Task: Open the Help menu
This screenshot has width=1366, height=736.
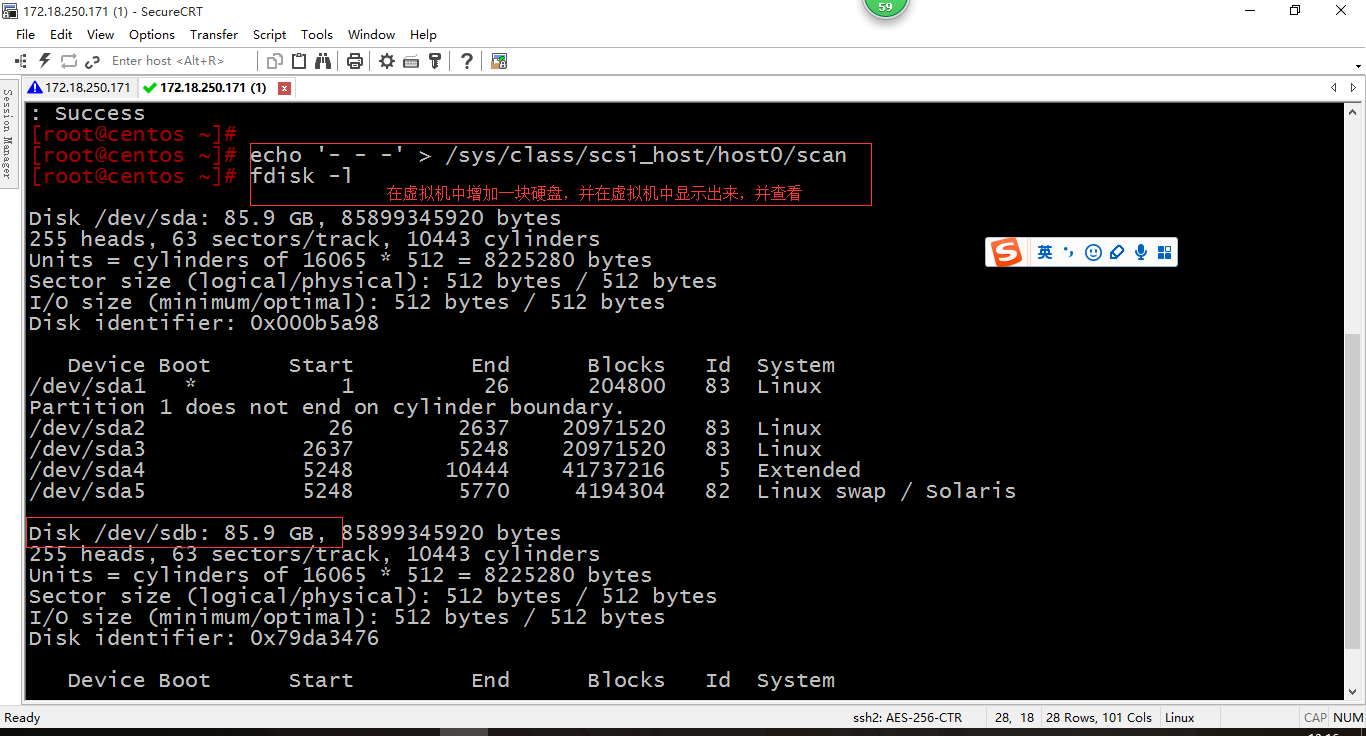Action: tap(423, 34)
